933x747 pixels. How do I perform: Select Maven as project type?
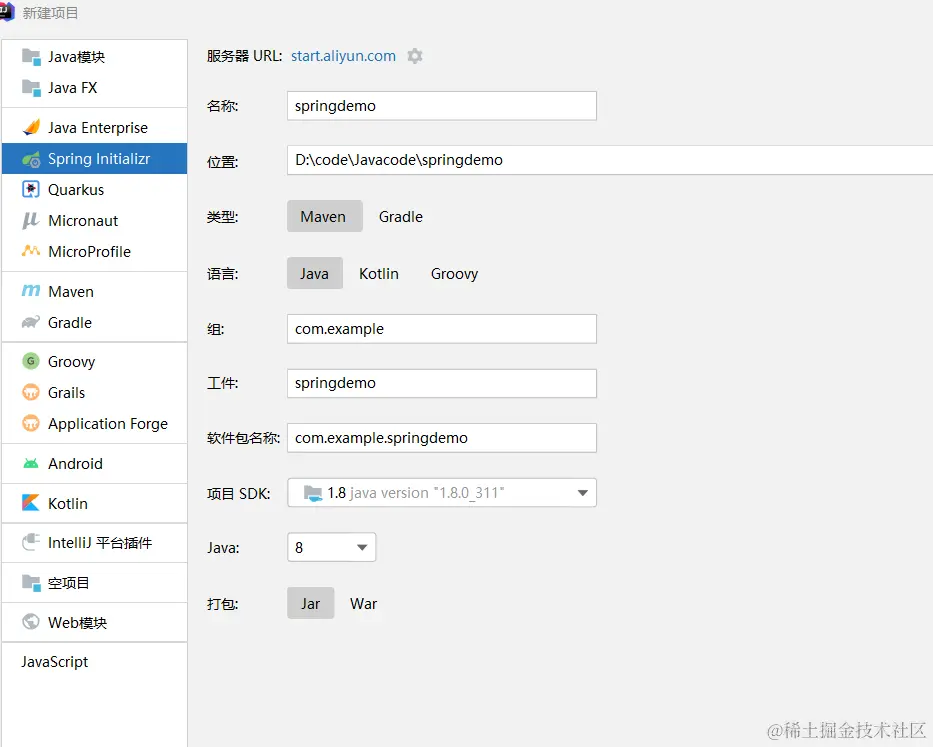pos(325,216)
